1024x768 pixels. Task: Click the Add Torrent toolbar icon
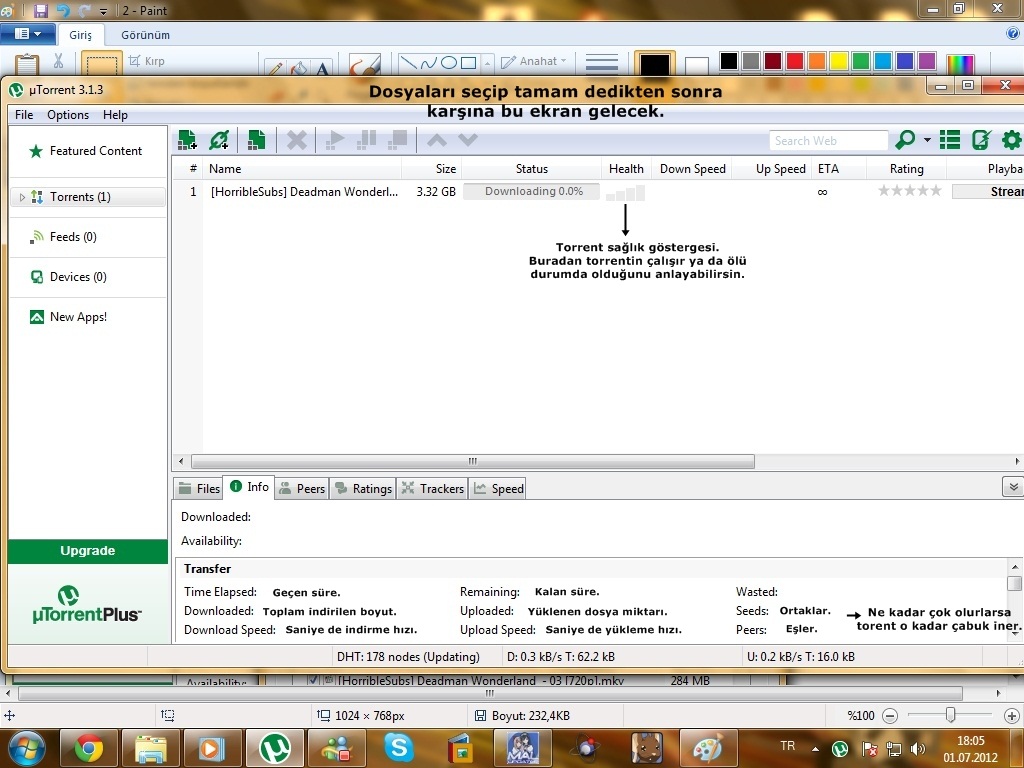point(187,140)
